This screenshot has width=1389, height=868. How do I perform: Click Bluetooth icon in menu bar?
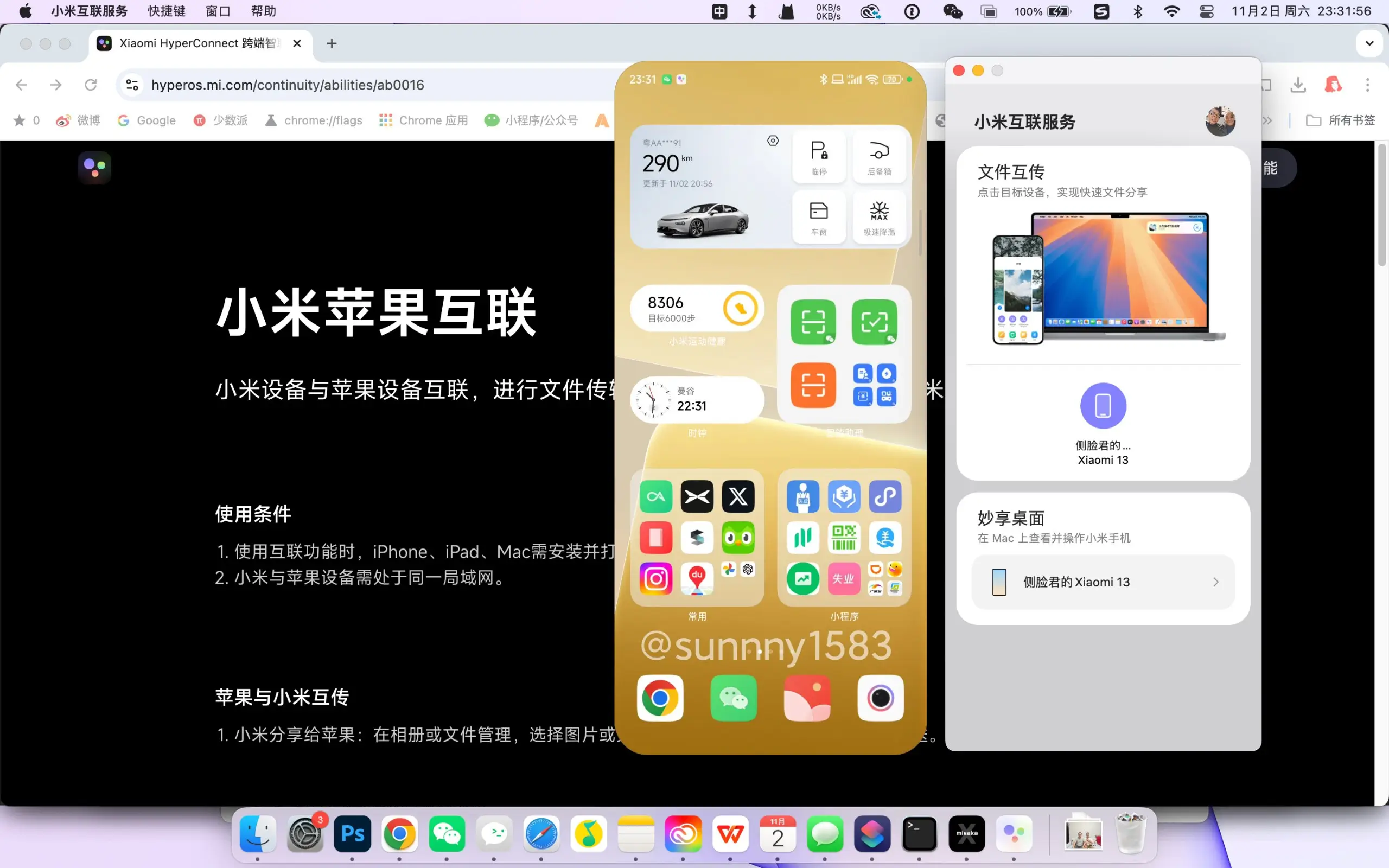1138,11
